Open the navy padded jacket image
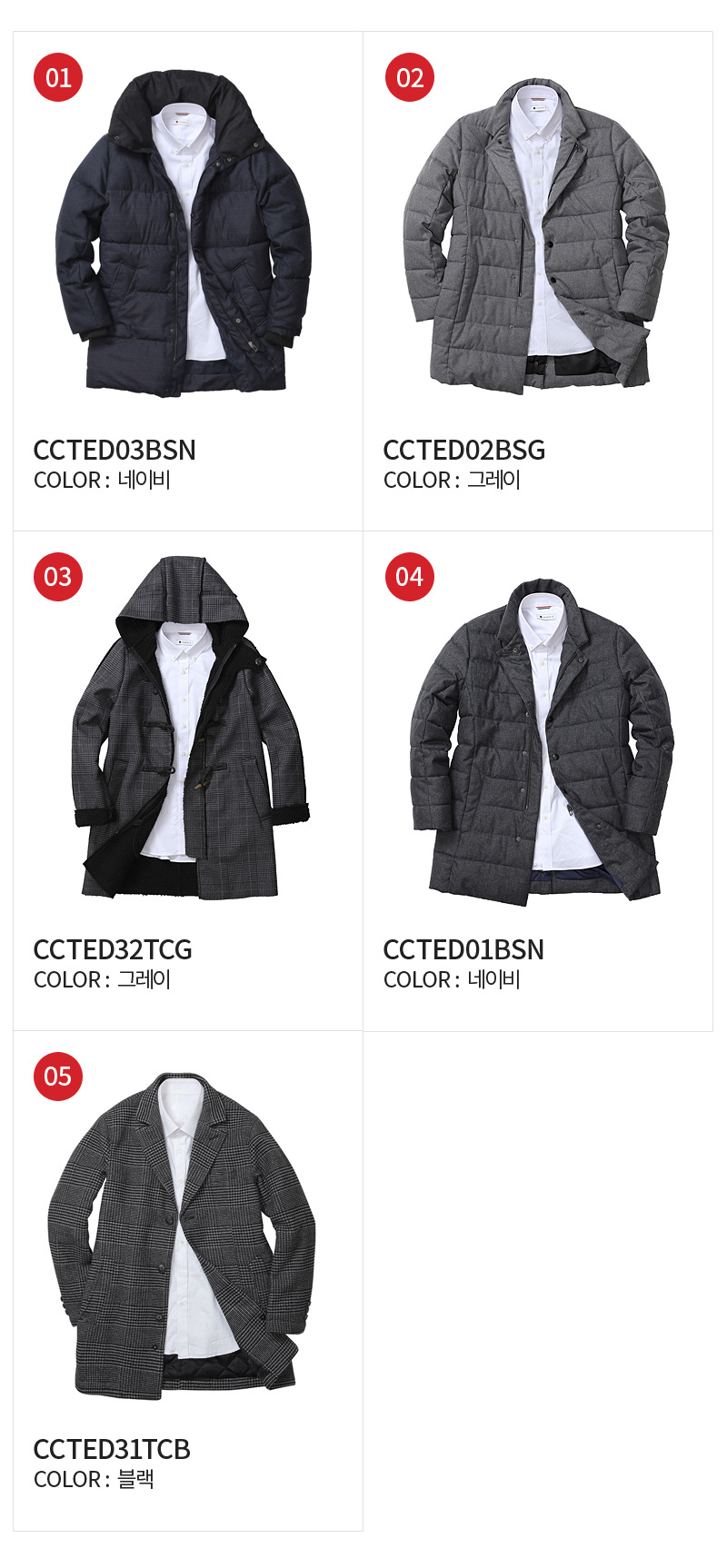Screen dimensions: 727x1568 184,236
